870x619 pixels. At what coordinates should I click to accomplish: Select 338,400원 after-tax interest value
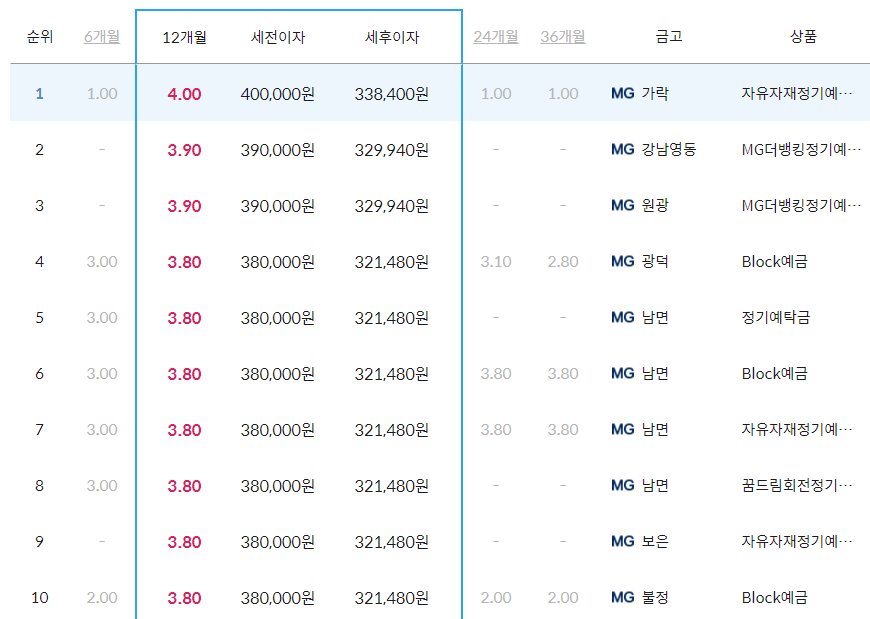(392, 94)
